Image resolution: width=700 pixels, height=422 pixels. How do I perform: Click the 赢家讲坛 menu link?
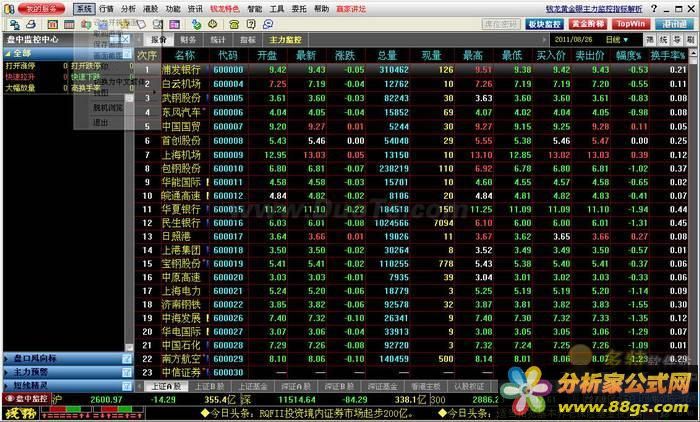tap(351, 9)
